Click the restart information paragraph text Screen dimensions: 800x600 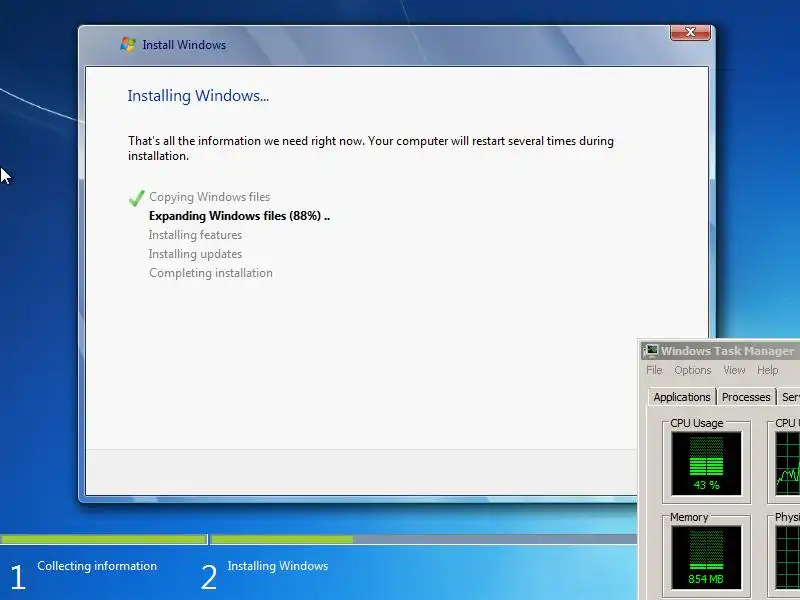tap(371, 148)
